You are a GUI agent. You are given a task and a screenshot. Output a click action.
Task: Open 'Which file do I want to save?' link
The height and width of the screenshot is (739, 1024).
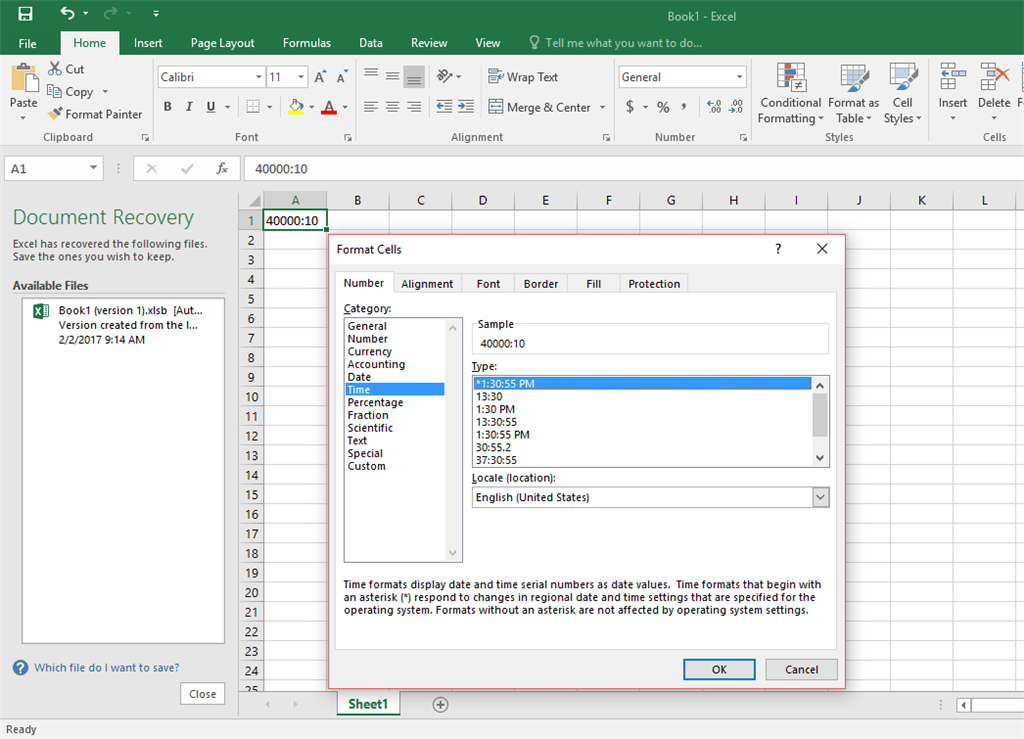click(106, 667)
